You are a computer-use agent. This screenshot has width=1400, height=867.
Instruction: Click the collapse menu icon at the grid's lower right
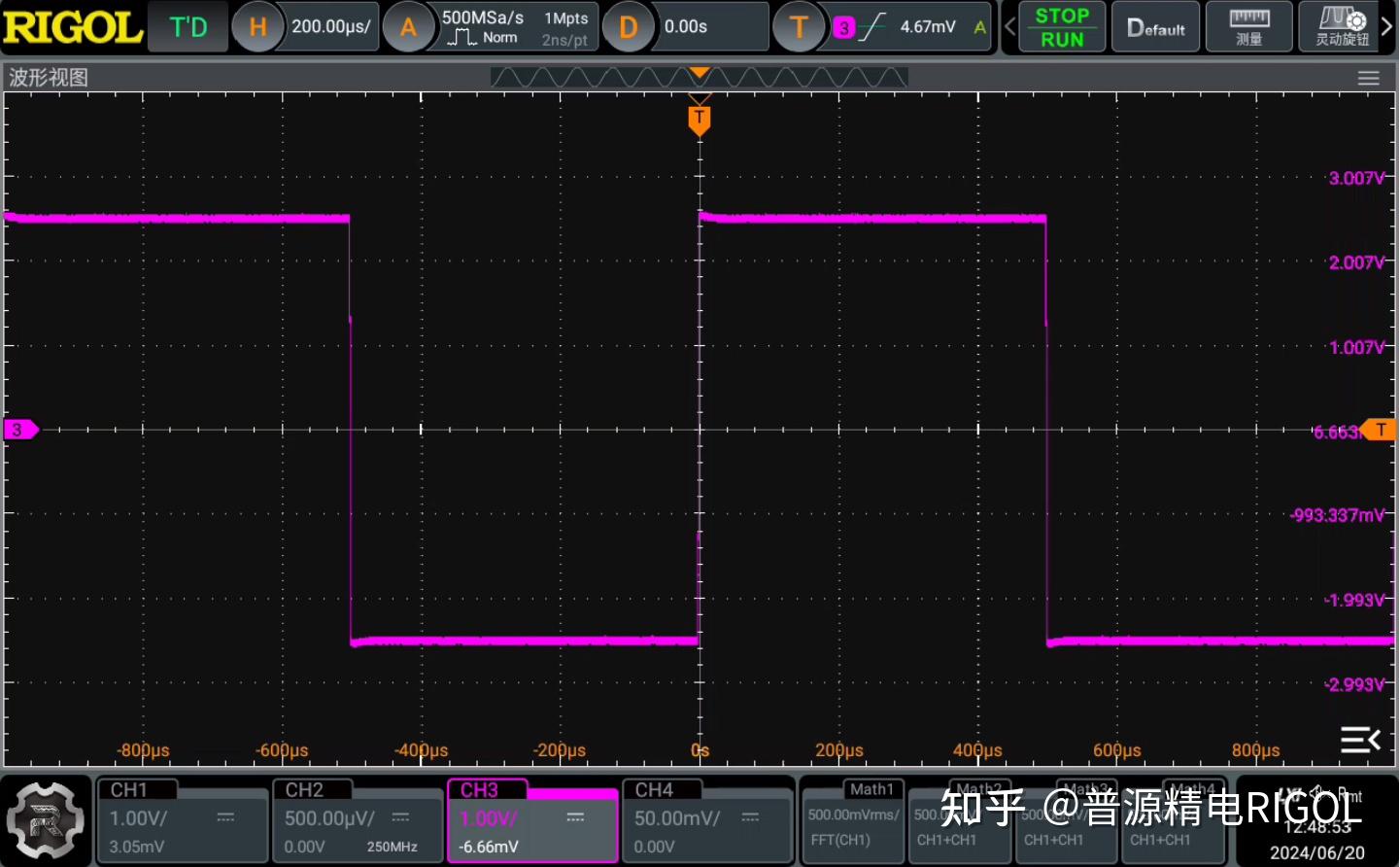coord(1360,740)
